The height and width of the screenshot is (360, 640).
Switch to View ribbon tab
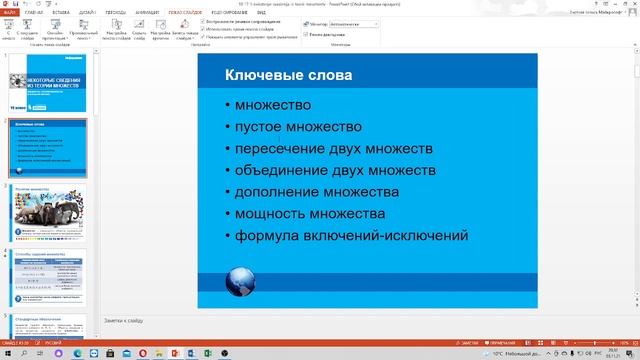point(261,12)
